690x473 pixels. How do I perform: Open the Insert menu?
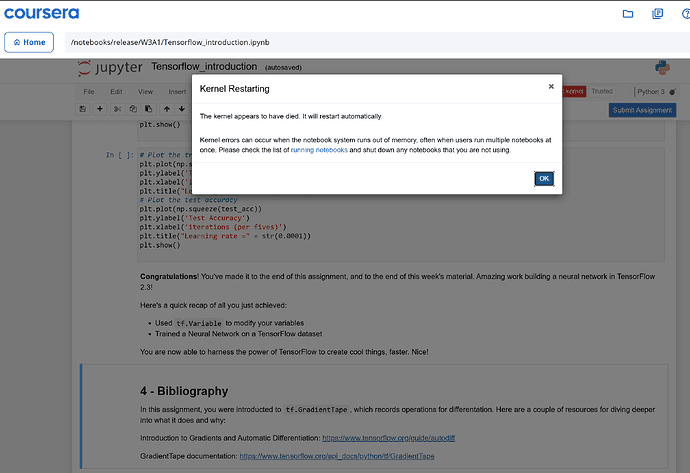[x=177, y=92]
